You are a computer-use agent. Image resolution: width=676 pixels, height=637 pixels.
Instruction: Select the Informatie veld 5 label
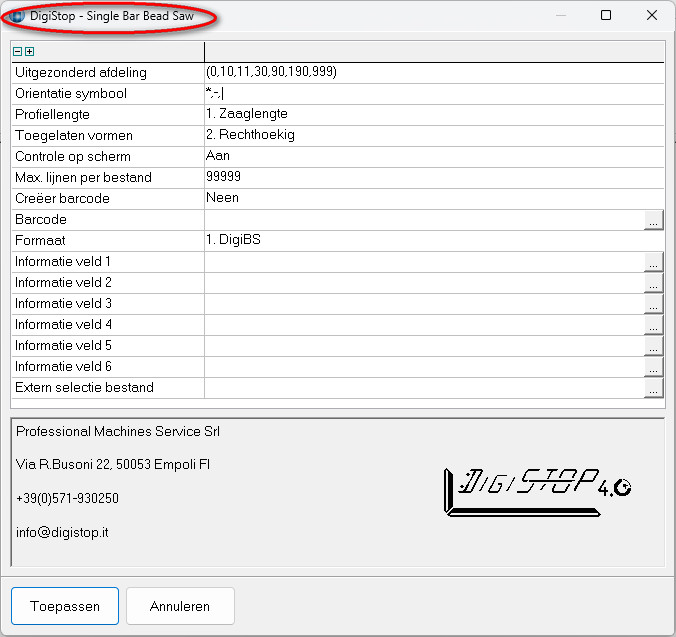[x=63, y=346]
